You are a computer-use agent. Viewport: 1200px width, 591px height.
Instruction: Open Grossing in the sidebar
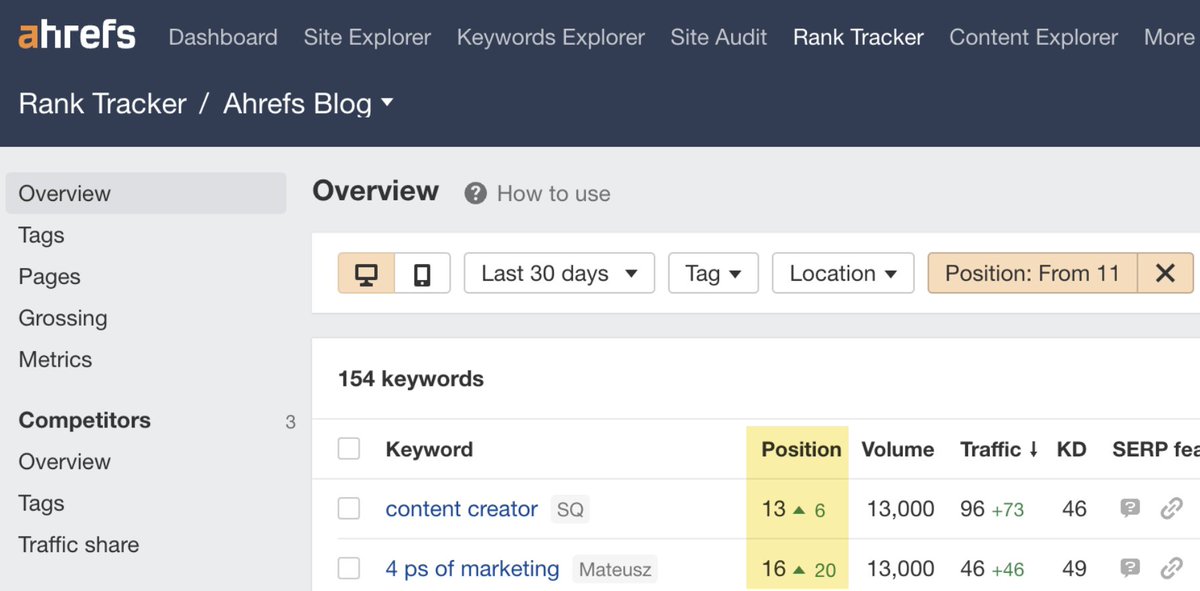pyautogui.click(x=62, y=318)
